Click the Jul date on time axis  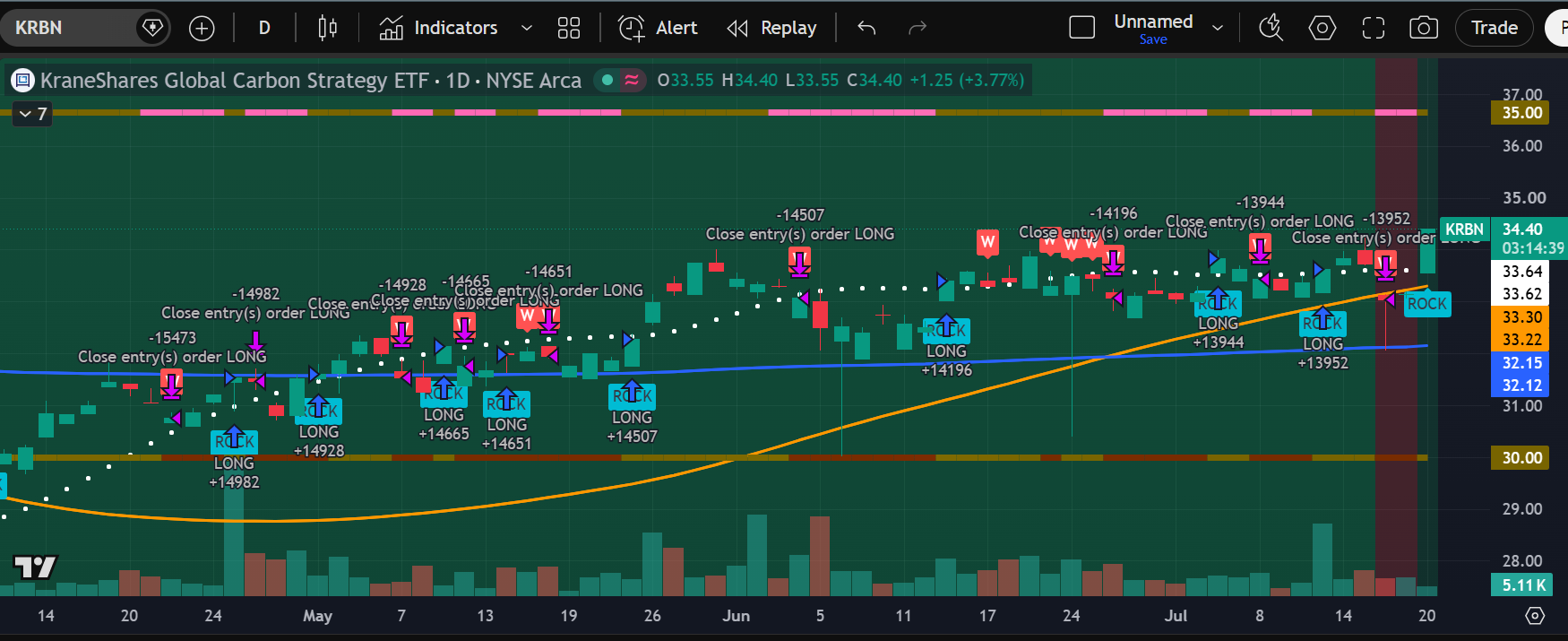click(x=1176, y=616)
